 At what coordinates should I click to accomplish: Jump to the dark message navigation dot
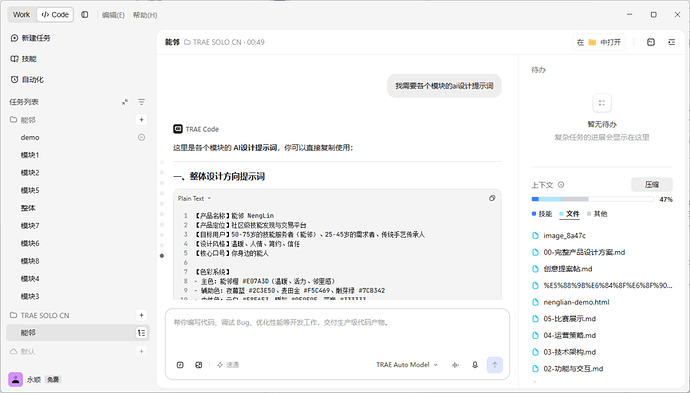162,256
